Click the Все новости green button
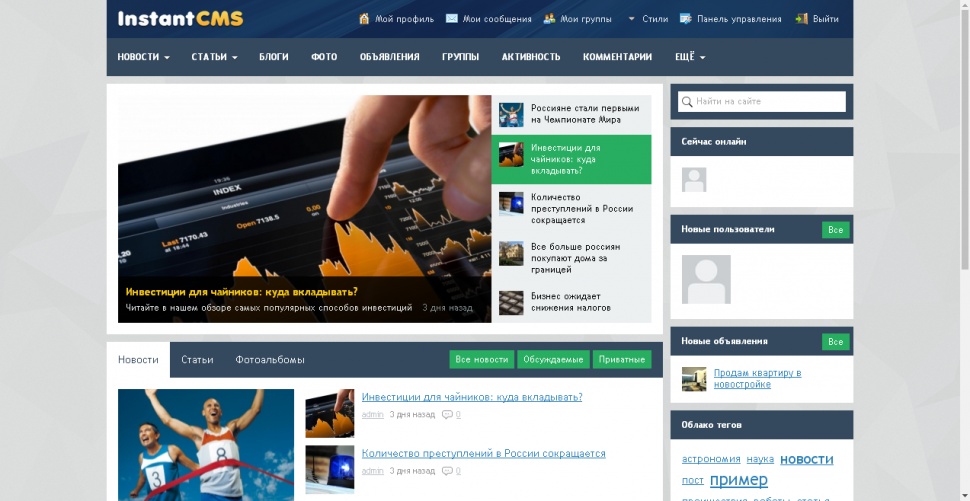This screenshot has width=970, height=501. click(482, 360)
